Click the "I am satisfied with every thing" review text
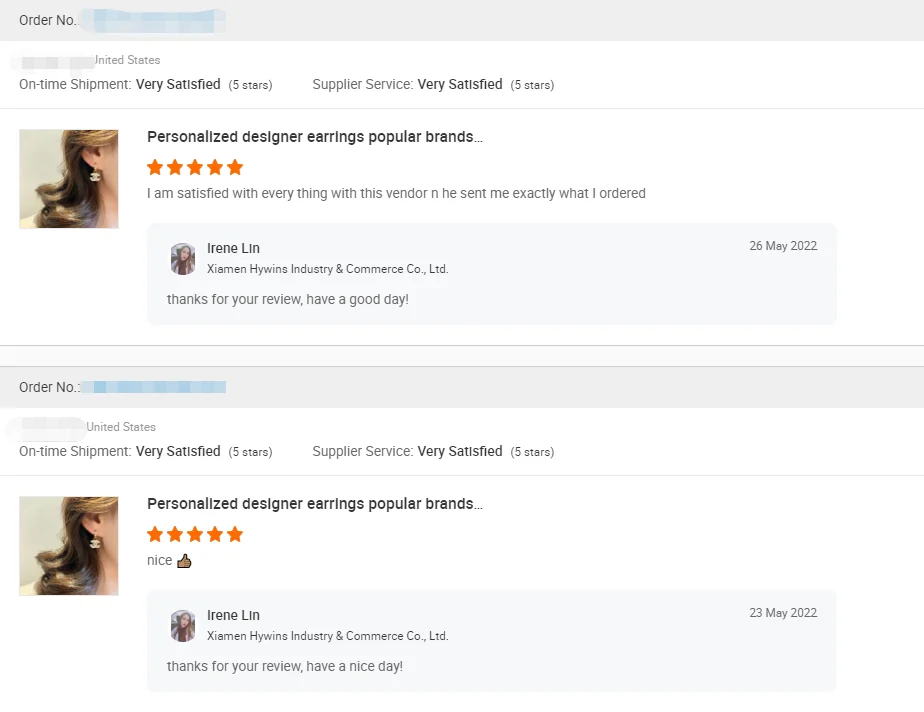Viewport: 924px width, 712px height. point(396,193)
